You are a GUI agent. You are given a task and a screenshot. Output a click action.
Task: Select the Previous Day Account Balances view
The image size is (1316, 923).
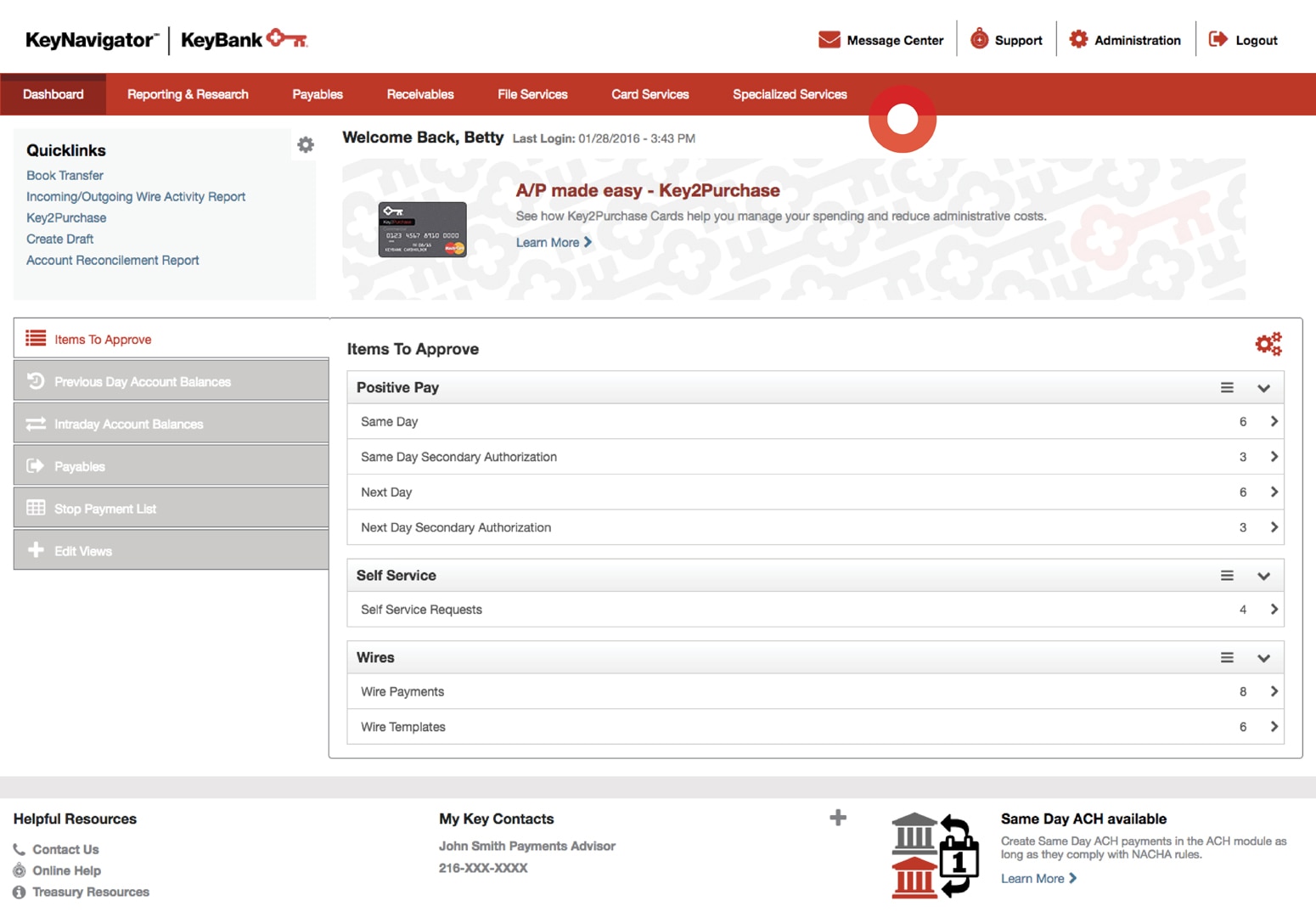pyautogui.click(x=171, y=381)
